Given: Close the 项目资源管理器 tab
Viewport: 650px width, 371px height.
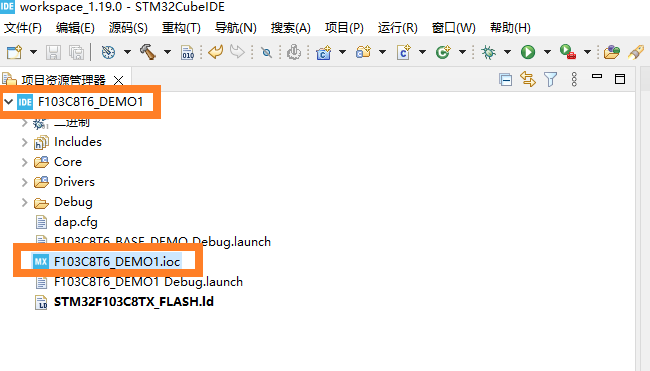Looking at the screenshot, I should pyautogui.click(x=119, y=80).
